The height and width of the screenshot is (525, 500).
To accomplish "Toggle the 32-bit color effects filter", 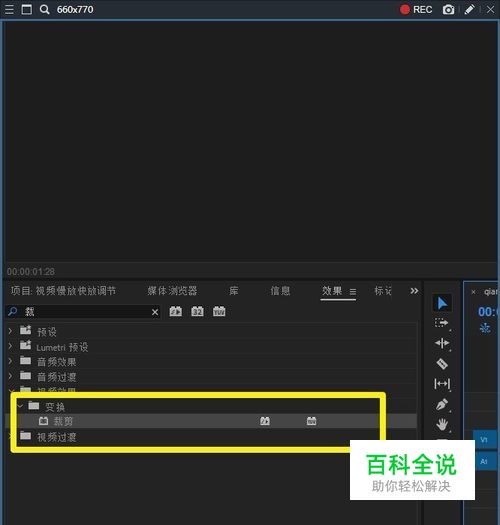I will pos(197,311).
